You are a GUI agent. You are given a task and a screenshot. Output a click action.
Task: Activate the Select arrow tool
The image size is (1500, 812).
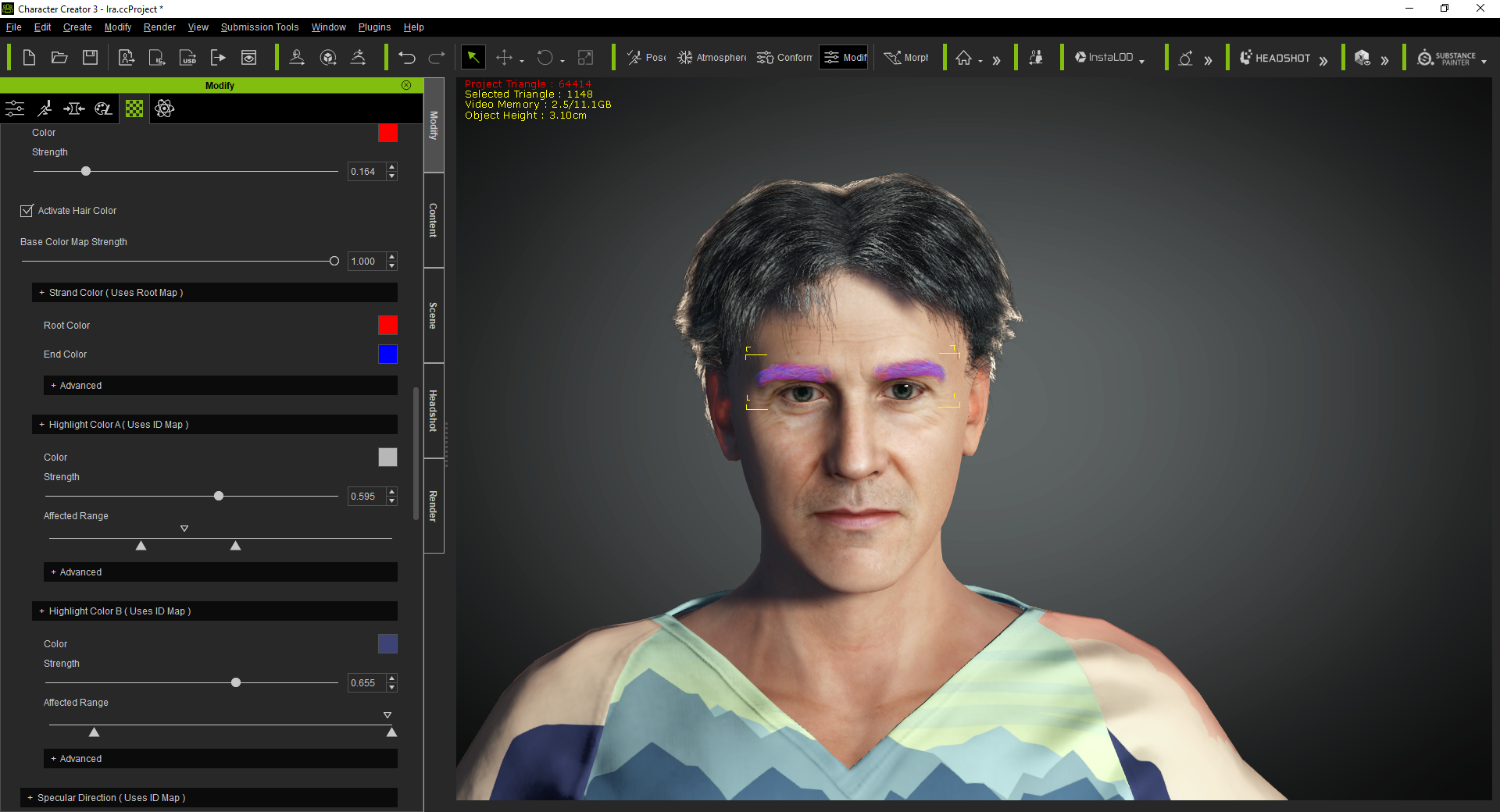473,58
